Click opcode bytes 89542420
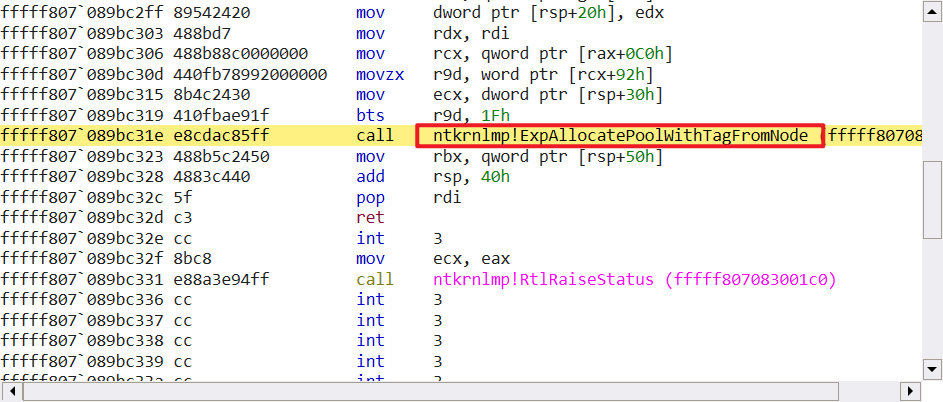This screenshot has height=402, width=943. click(212, 13)
